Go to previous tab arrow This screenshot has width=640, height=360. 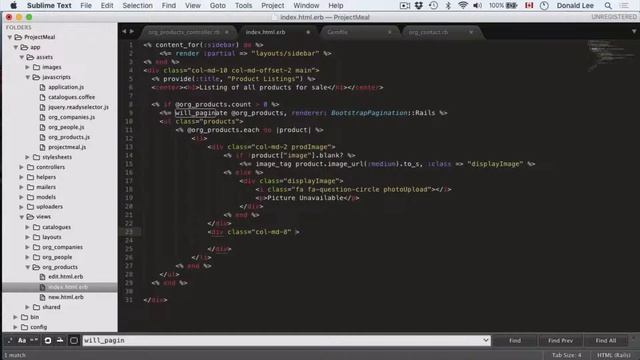pos(124,31)
